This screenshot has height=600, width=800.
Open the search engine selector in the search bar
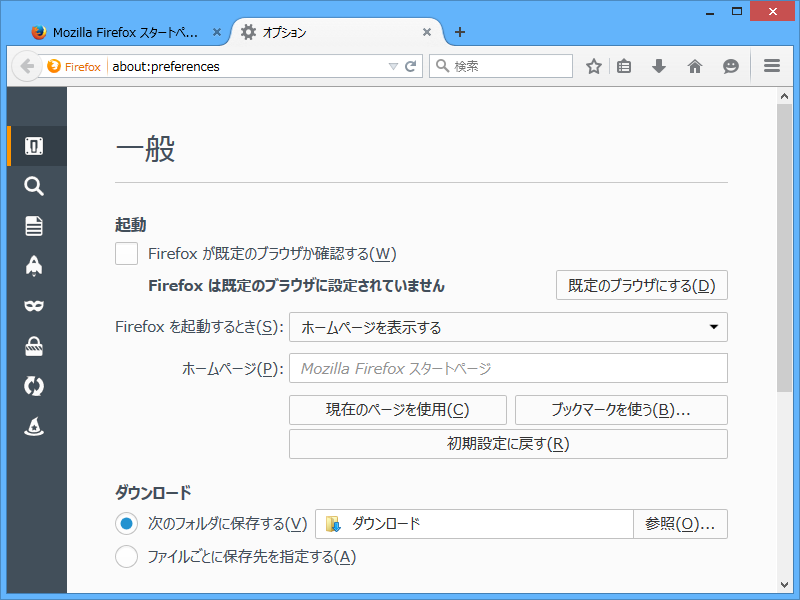(x=442, y=66)
